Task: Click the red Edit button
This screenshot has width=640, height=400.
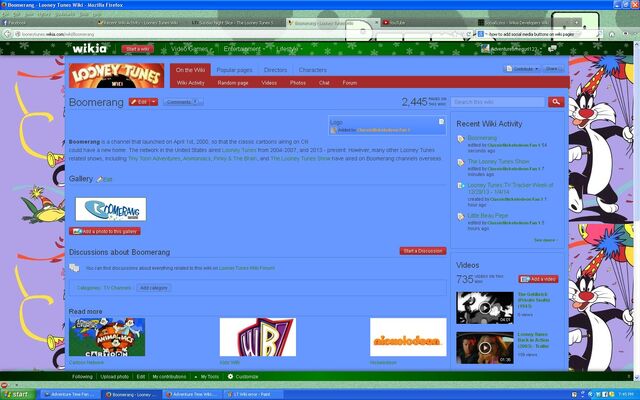Action: pyautogui.click(x=139, y=102)
